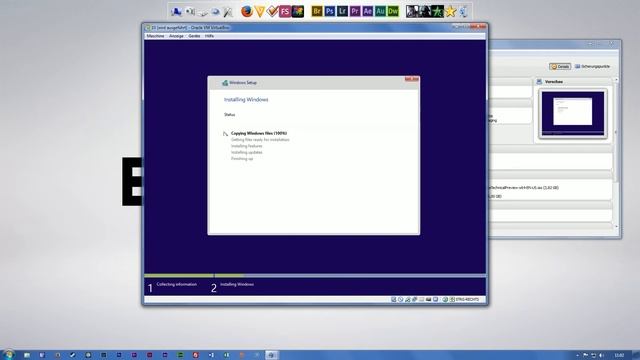Viewport: 640px width, 360px height.
Task: Launch Firefox from the top dock
Action: (x=247, y=11)
